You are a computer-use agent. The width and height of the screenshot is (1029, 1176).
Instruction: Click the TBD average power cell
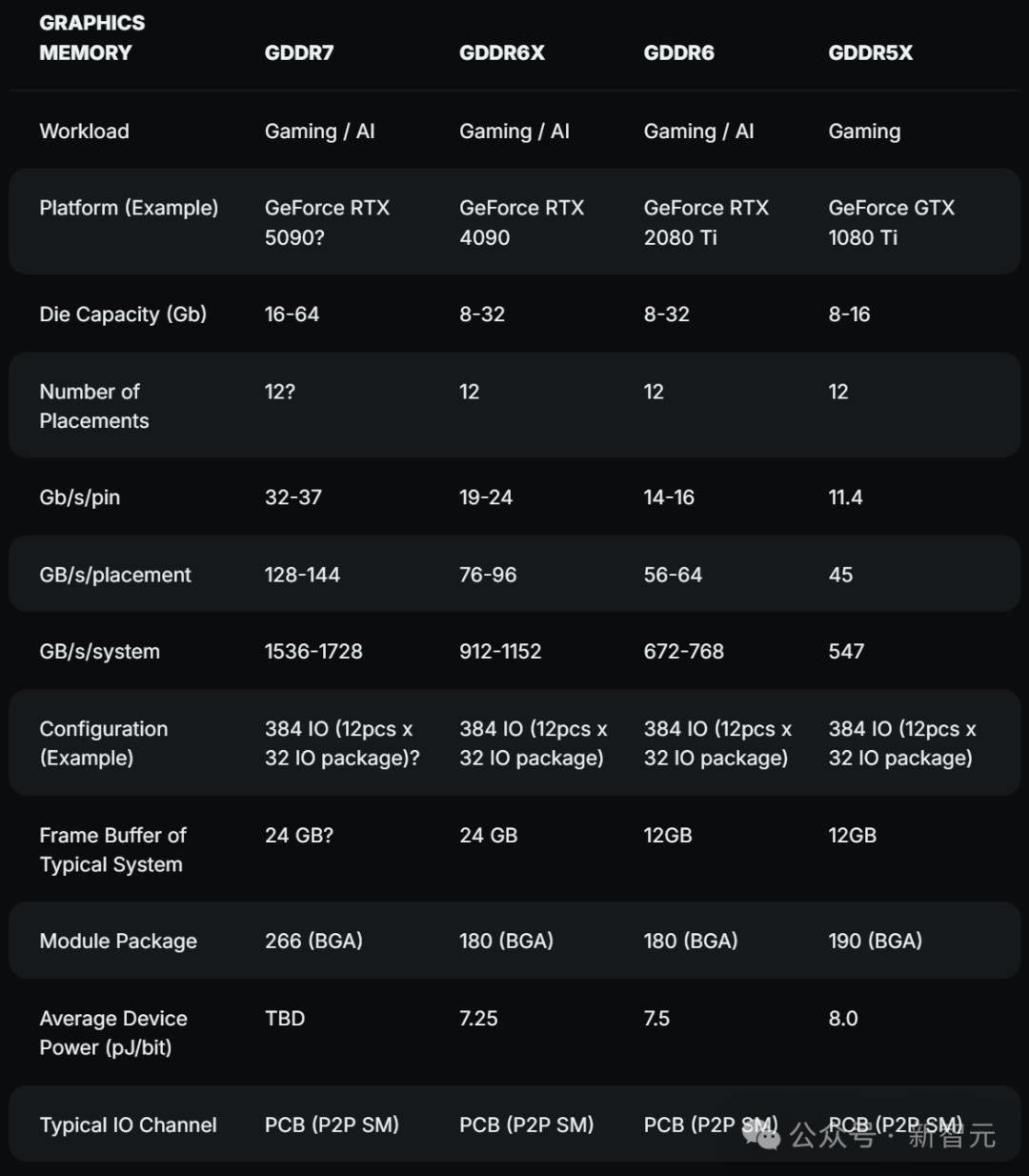click(285, 1019)
